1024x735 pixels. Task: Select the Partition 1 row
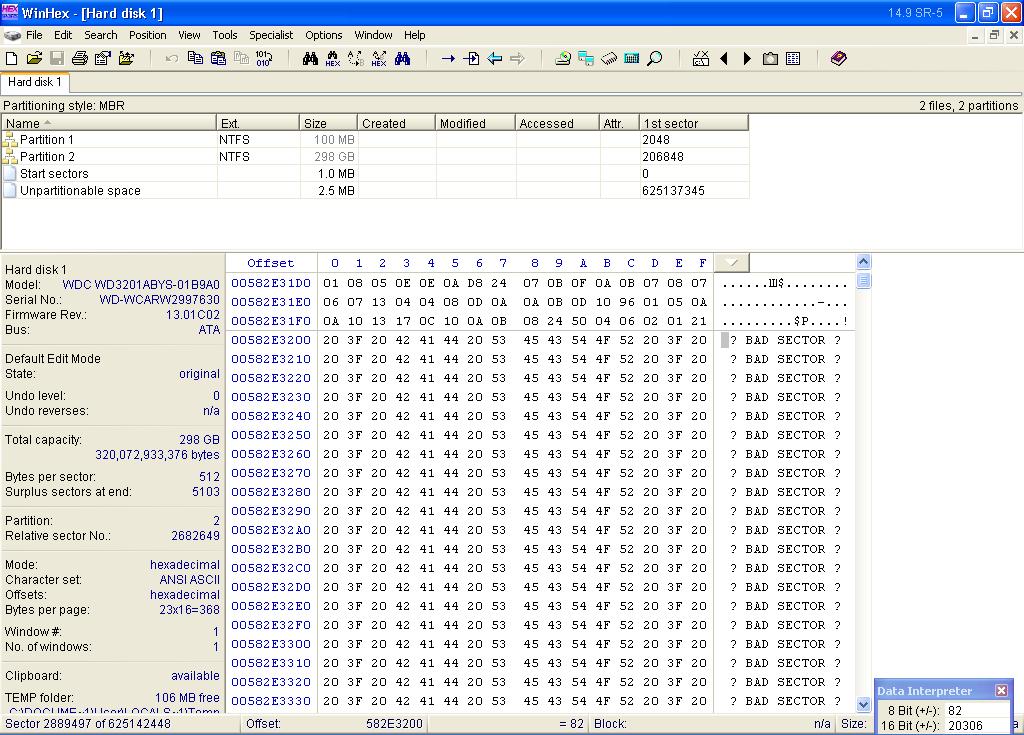coord(376,140)
